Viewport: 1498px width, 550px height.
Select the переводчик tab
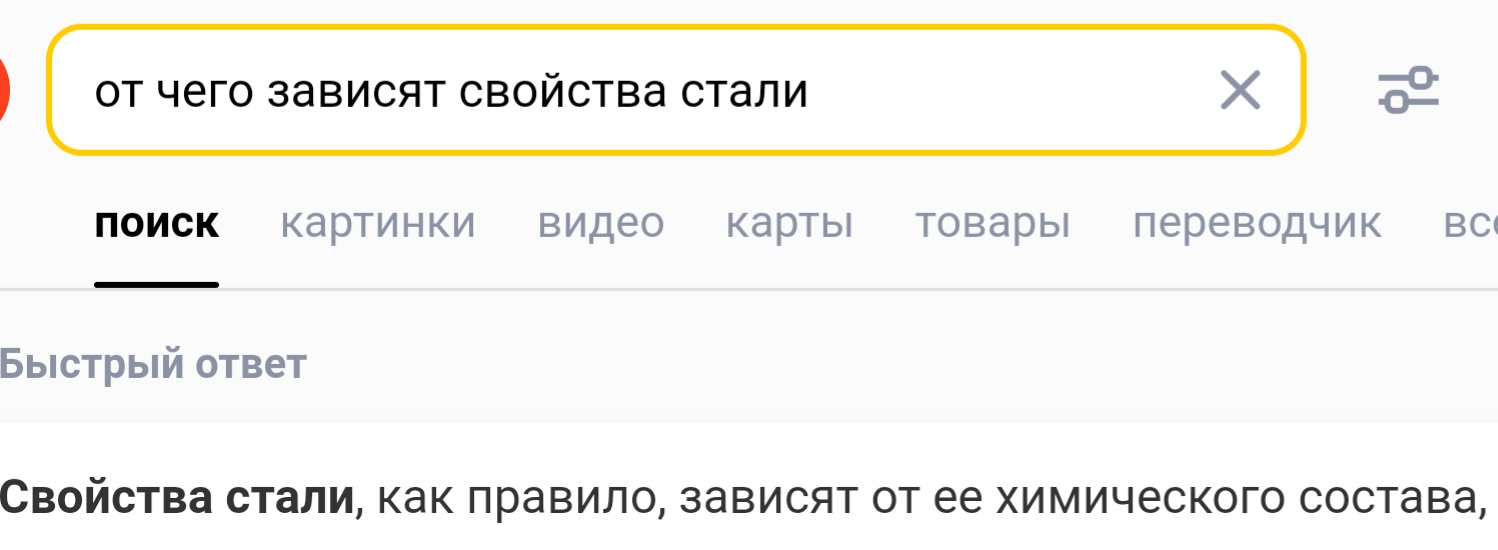(x=1257, y=224)
